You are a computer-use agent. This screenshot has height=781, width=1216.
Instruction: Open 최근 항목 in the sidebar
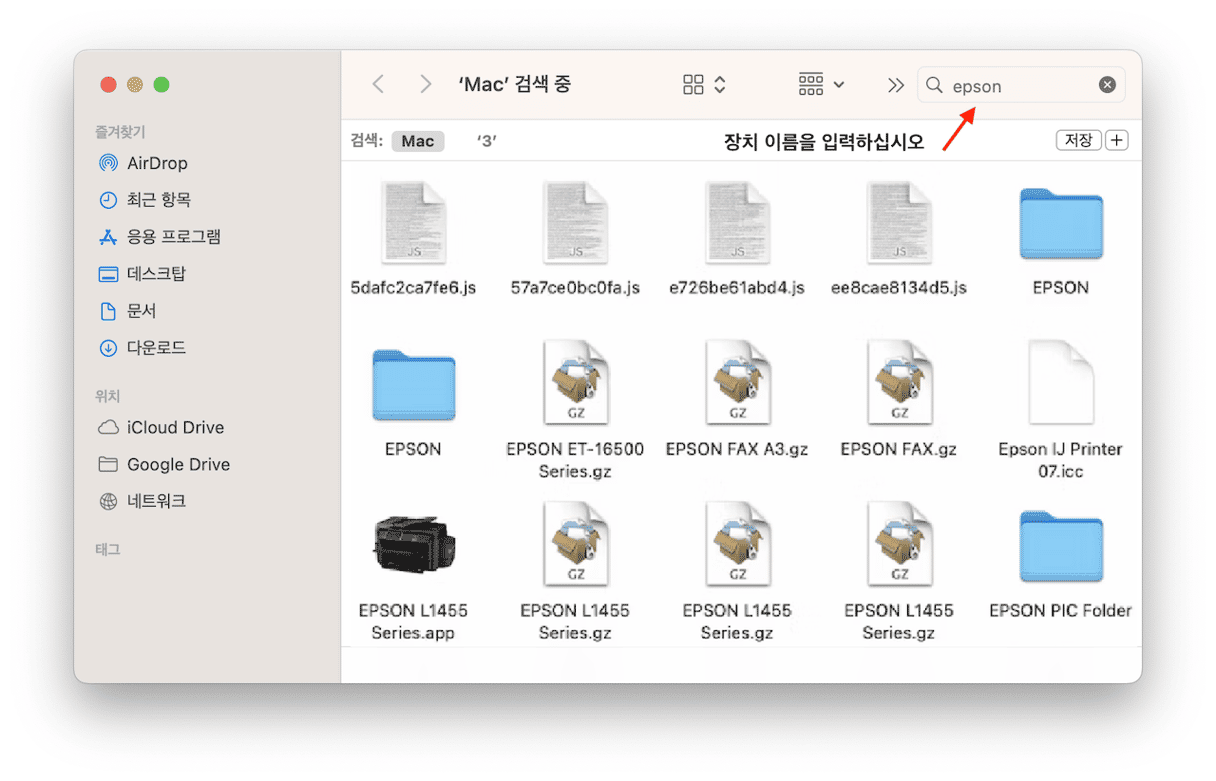[x=145, y=200]
